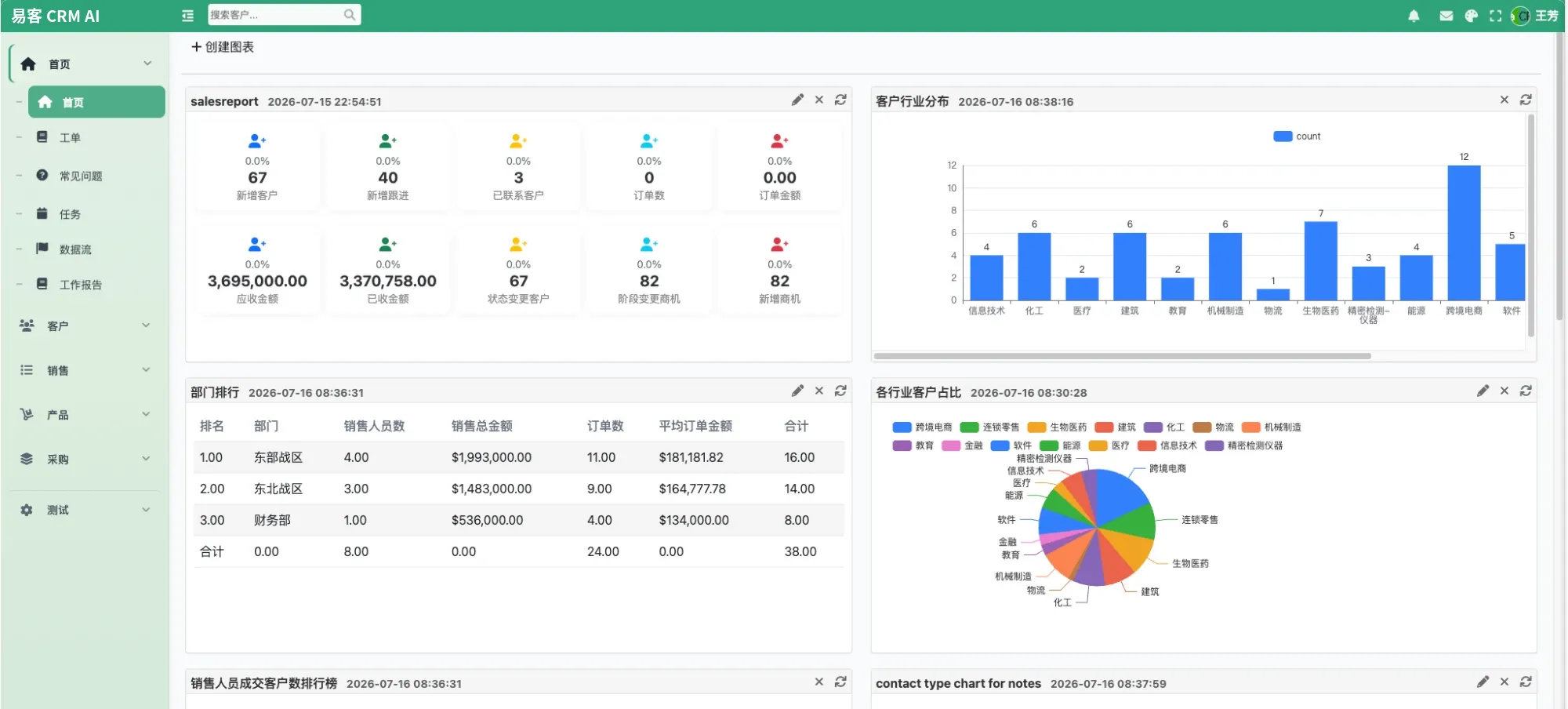Close contact type chart for notes
The width and height of the screenshot is (1568, 709).
tap(1504, 682)
